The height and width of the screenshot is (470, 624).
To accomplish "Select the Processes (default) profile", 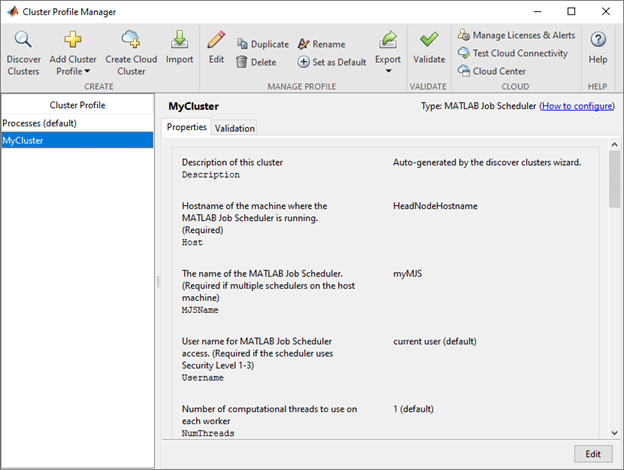I will pyautogui.click(x=39, y=123).
